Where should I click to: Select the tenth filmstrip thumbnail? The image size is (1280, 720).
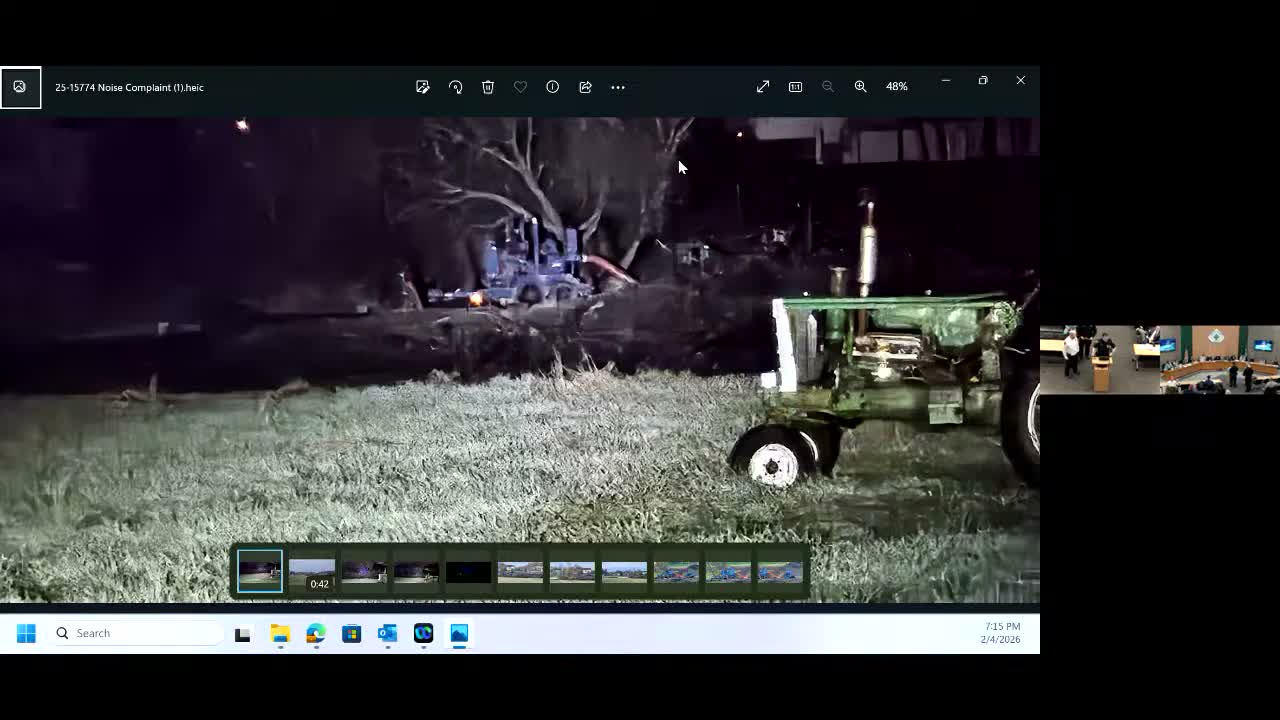(728, 573)
